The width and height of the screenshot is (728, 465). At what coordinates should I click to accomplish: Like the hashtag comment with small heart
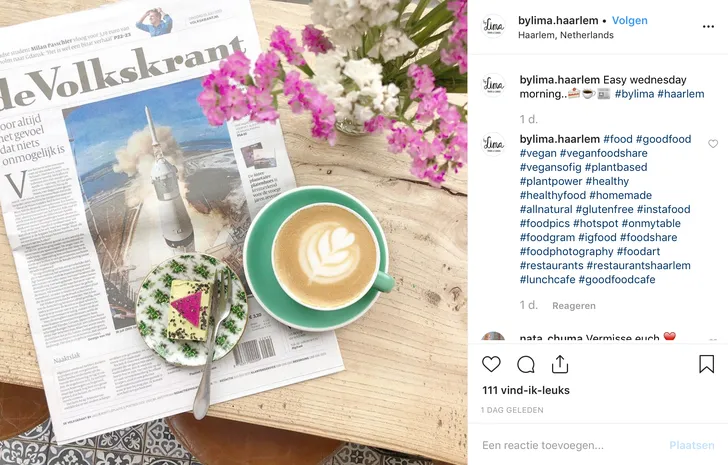click(x=713, y=144)
